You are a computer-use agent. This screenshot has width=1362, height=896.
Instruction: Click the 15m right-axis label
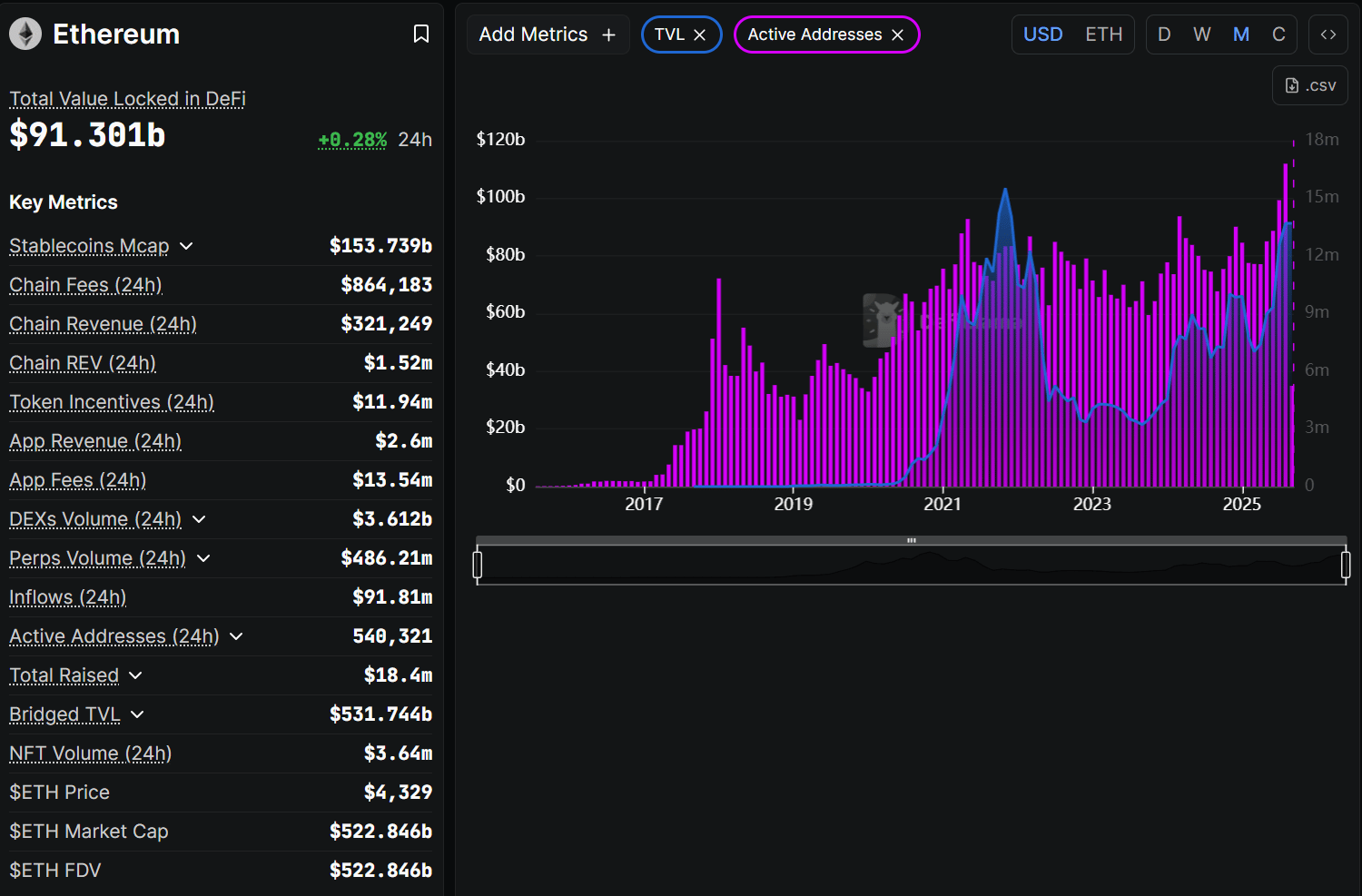point(1322,197)
